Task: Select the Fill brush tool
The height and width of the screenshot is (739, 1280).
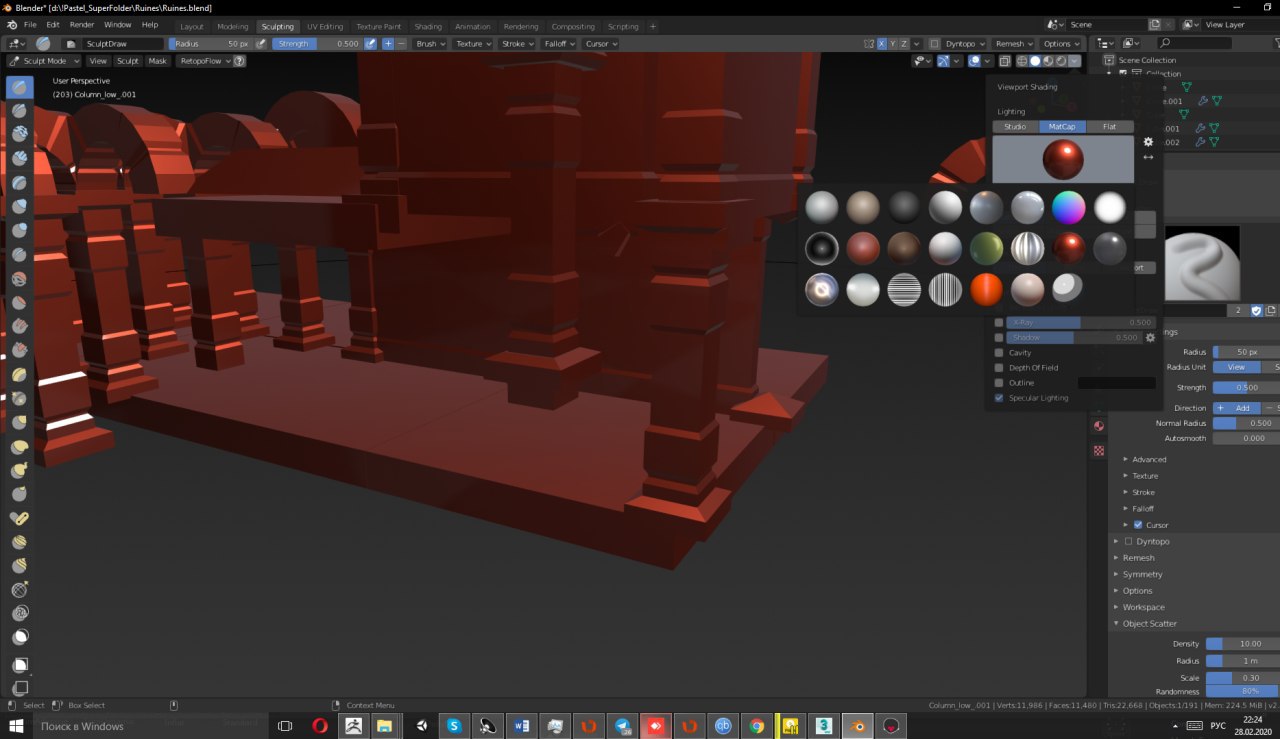Action: 19,327
